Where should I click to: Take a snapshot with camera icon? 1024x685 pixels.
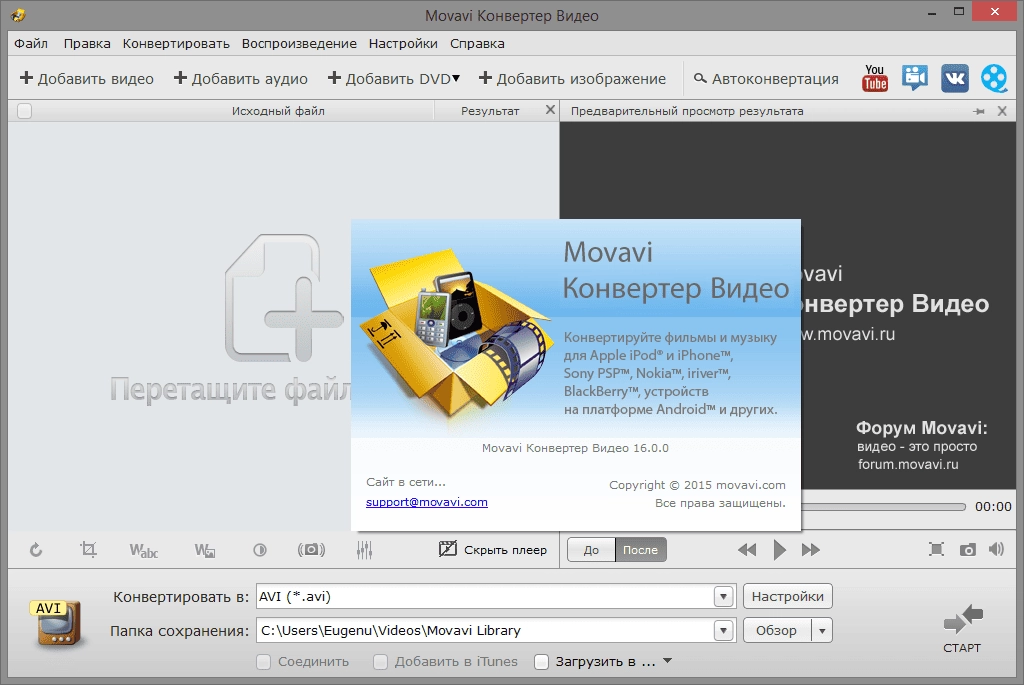click(968, 550)
